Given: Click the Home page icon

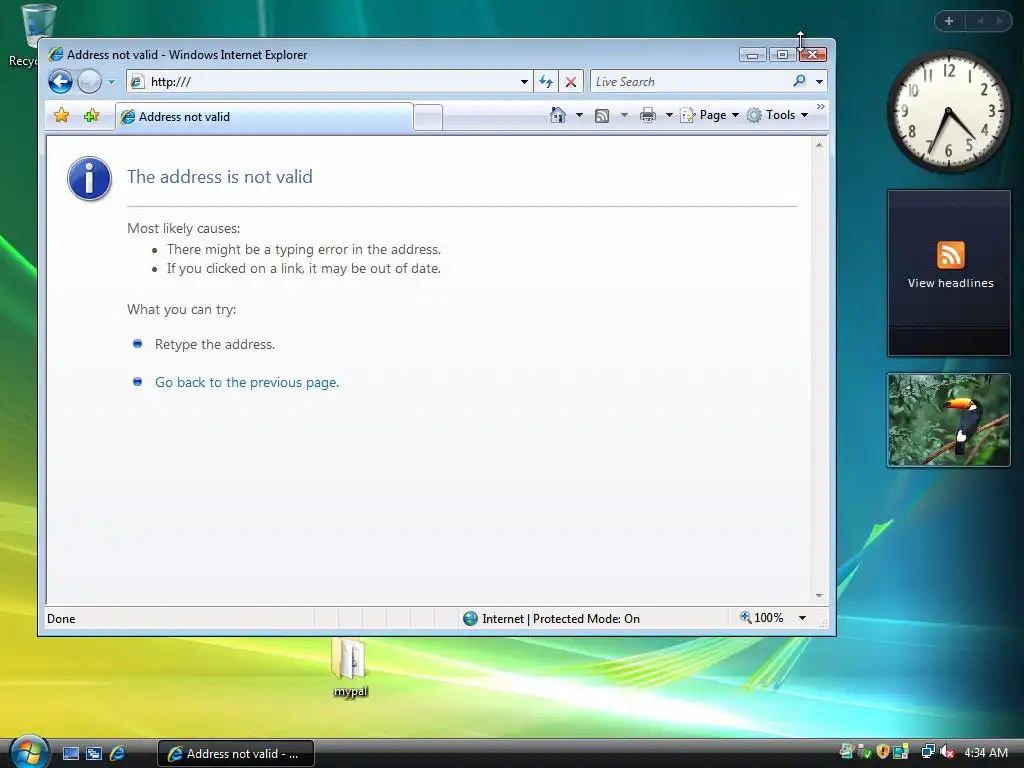Looking at the screenshot, I should point(558,115).
